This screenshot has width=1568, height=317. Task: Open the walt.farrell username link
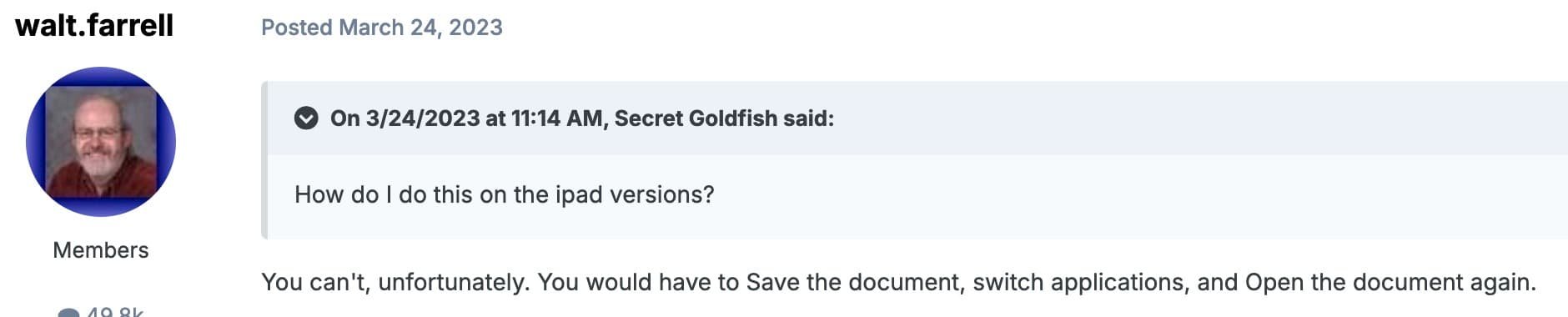pos(94,26)
